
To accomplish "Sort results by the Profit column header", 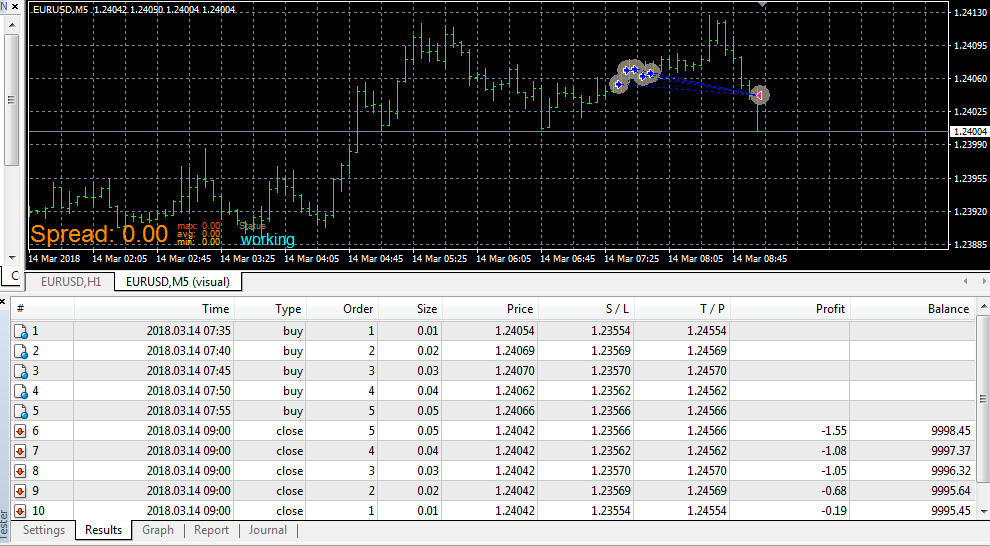I will click(x=790, y=309).
